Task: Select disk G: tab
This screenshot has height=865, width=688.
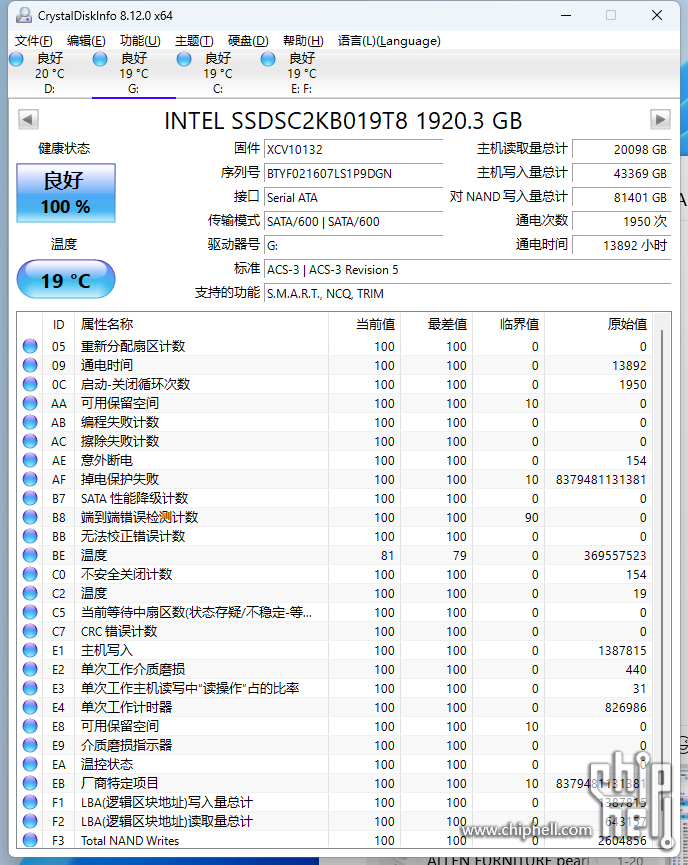Action: [134, 73]
